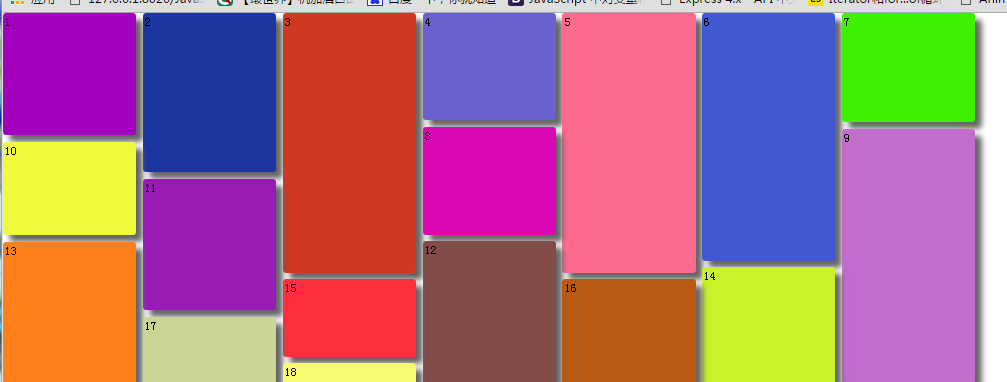The image size is (1007, 382).
Task: Click the brown box numbered 12
Action: [x=489, y=311]
